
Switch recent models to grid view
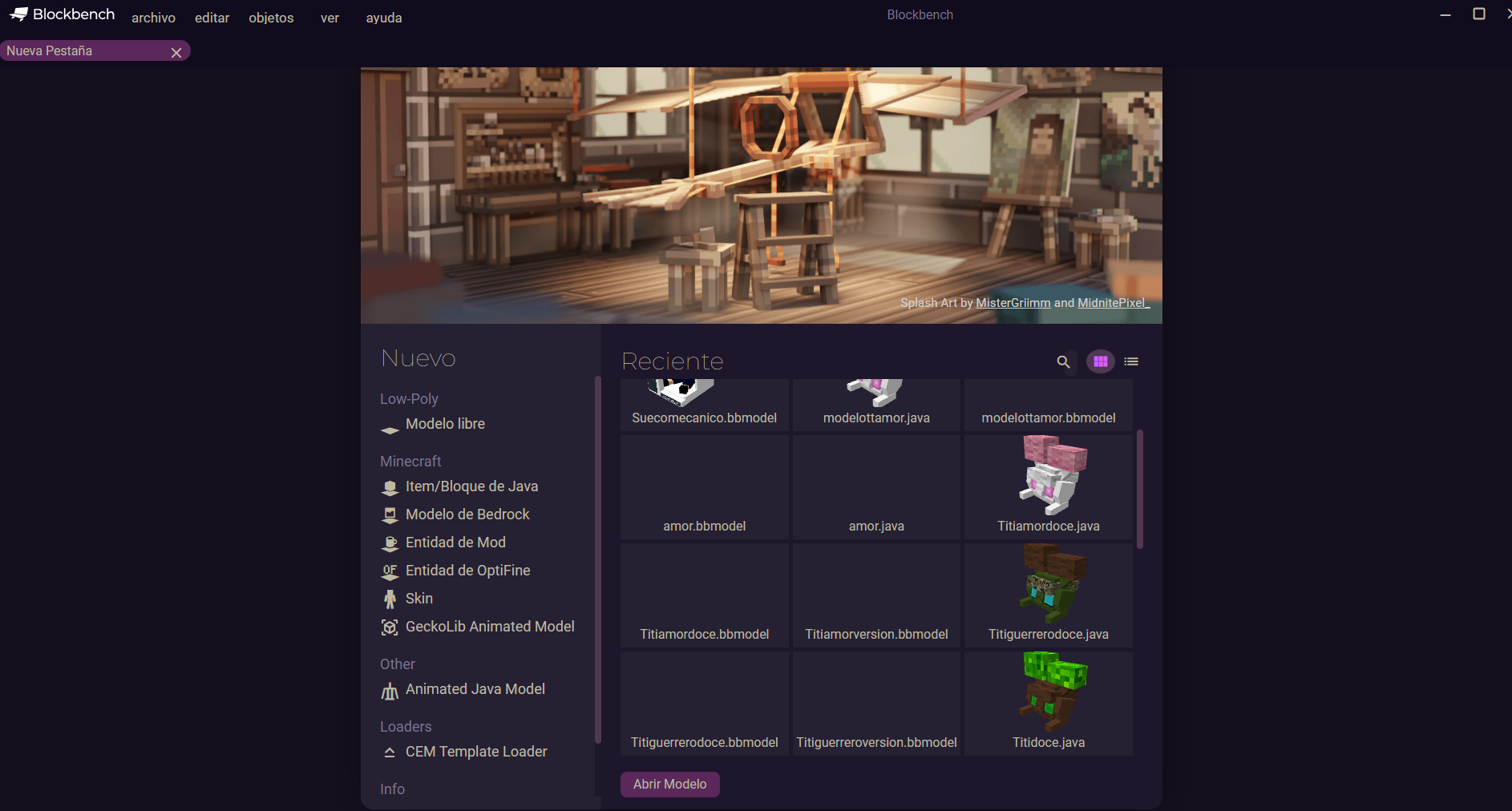tap(1101, 361)
